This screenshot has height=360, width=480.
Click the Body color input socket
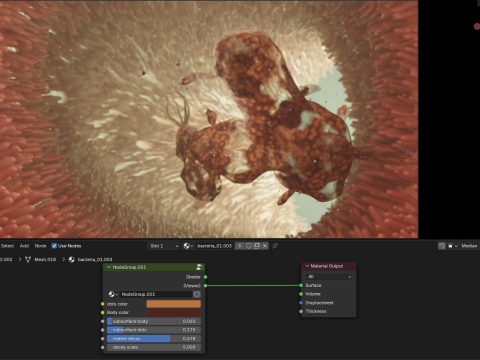coord(103,313)
